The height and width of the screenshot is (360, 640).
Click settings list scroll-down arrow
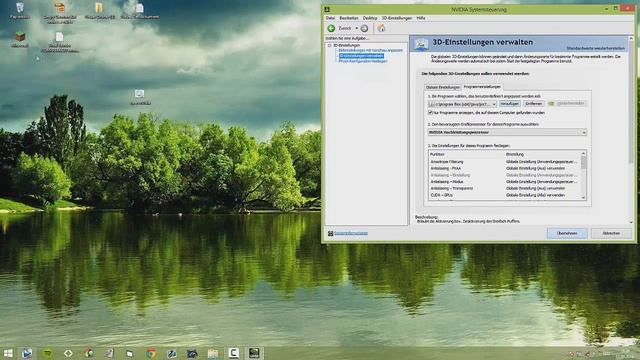(584, 198)
